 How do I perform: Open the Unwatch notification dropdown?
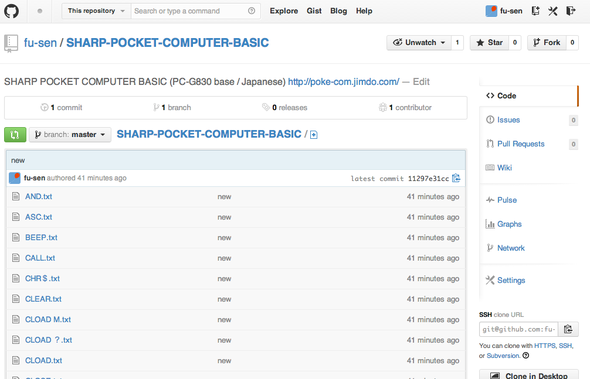[x=419, y=43]
